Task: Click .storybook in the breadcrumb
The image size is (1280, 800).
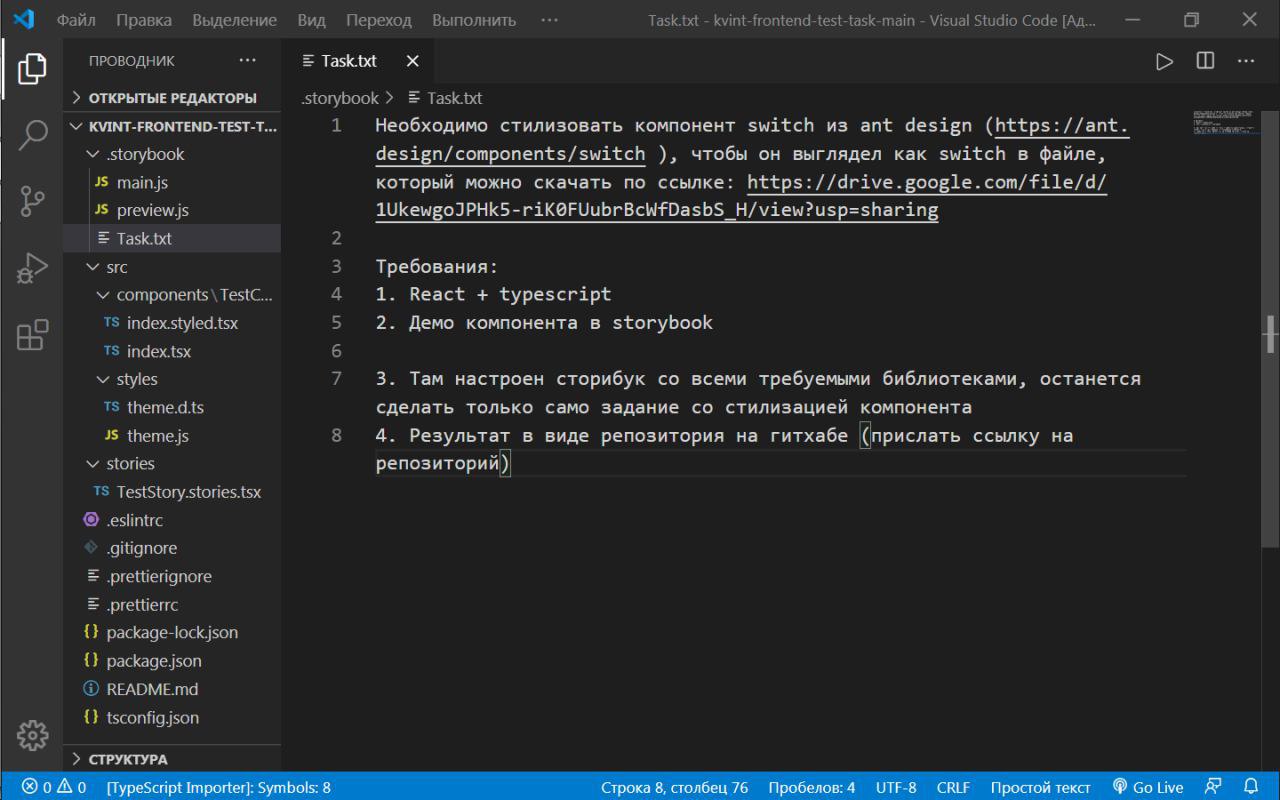Action: [x=340, y=98]
